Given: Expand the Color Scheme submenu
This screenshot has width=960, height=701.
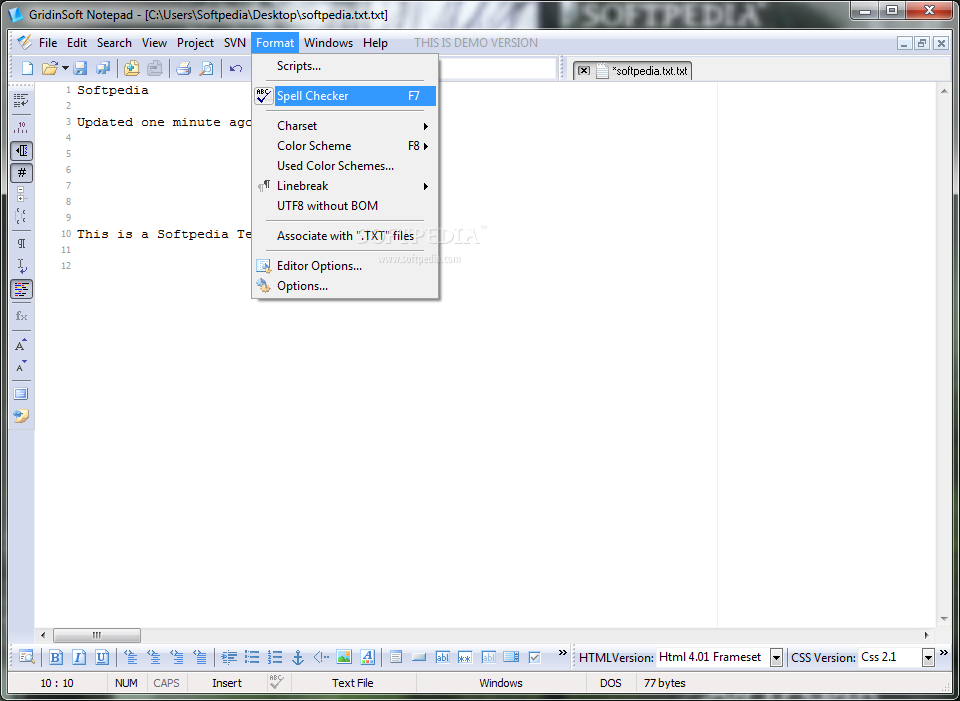Looking at the screenshot, I should [345, 146].
